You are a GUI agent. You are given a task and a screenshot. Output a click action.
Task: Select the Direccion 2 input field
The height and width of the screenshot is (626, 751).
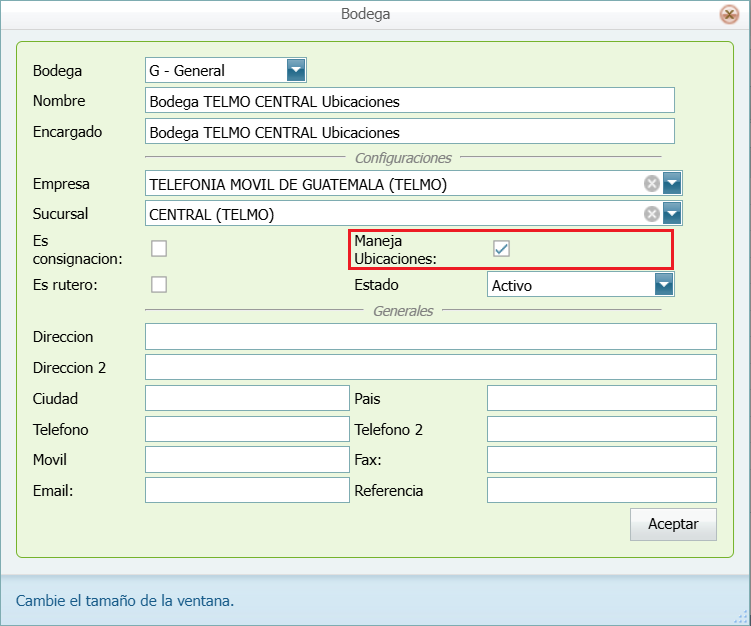430,367
